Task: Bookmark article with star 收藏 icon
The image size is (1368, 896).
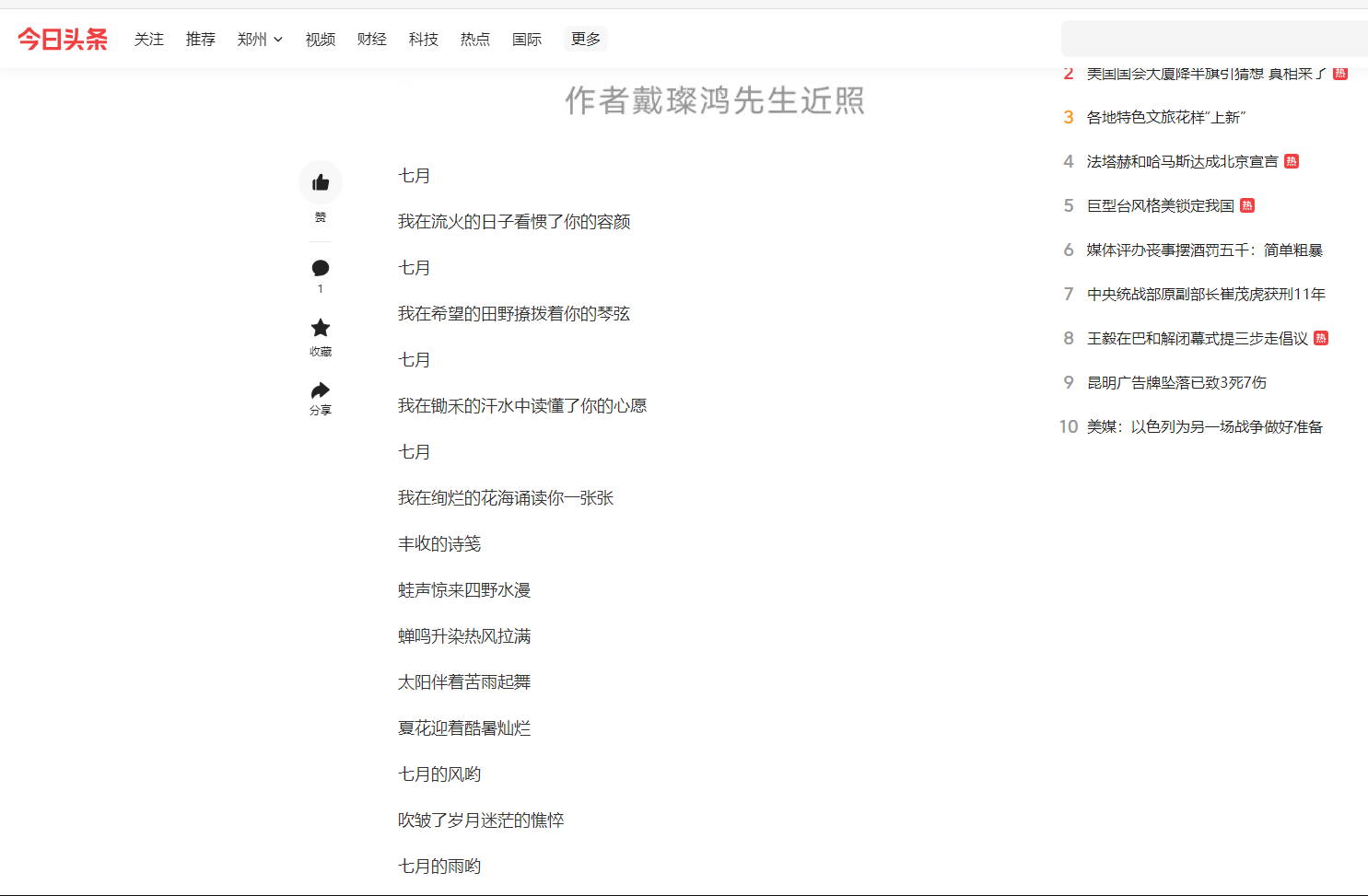Action: (x=321, y=328)
